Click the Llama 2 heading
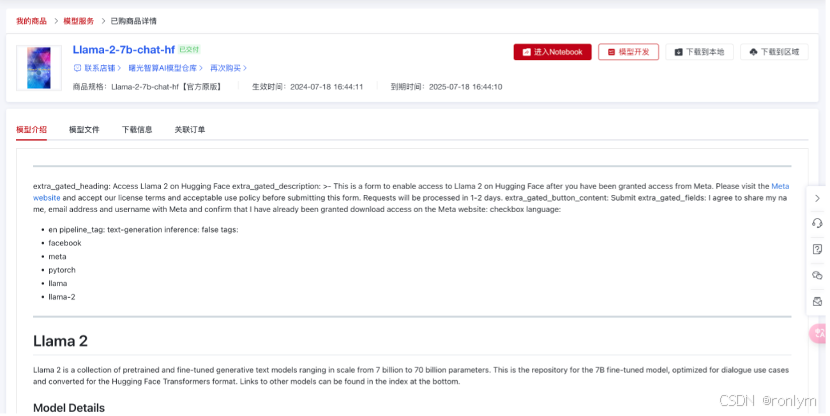 [x=60, y=341]
